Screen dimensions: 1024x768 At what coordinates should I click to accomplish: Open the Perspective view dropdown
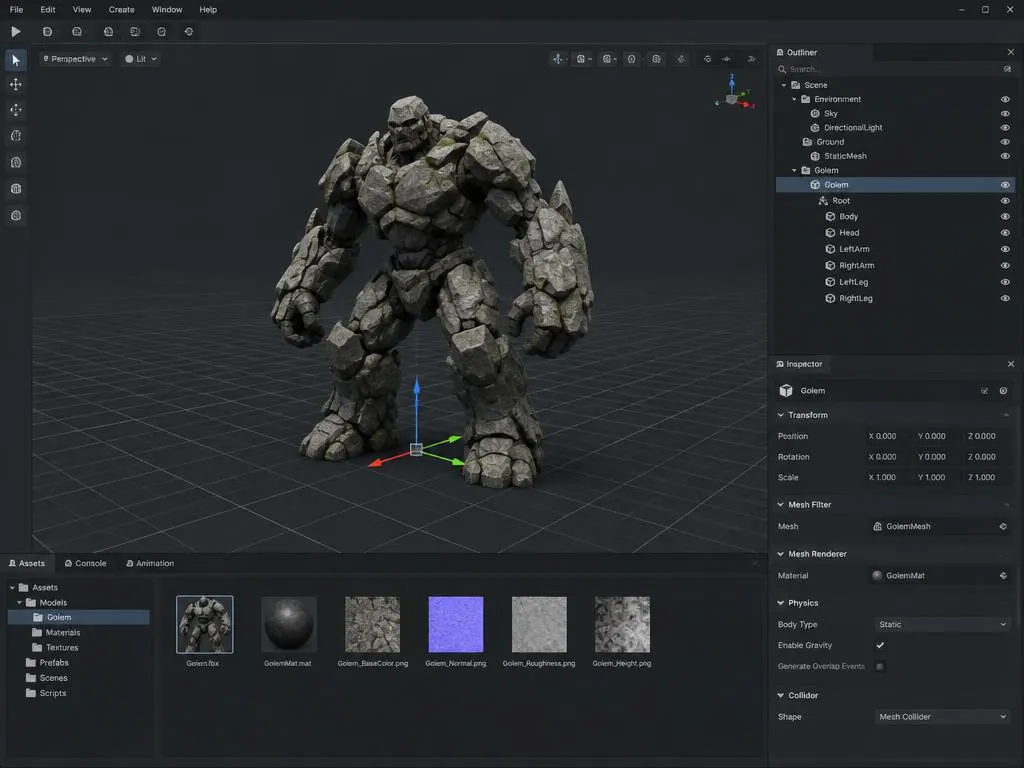click(x=74, y=59)
